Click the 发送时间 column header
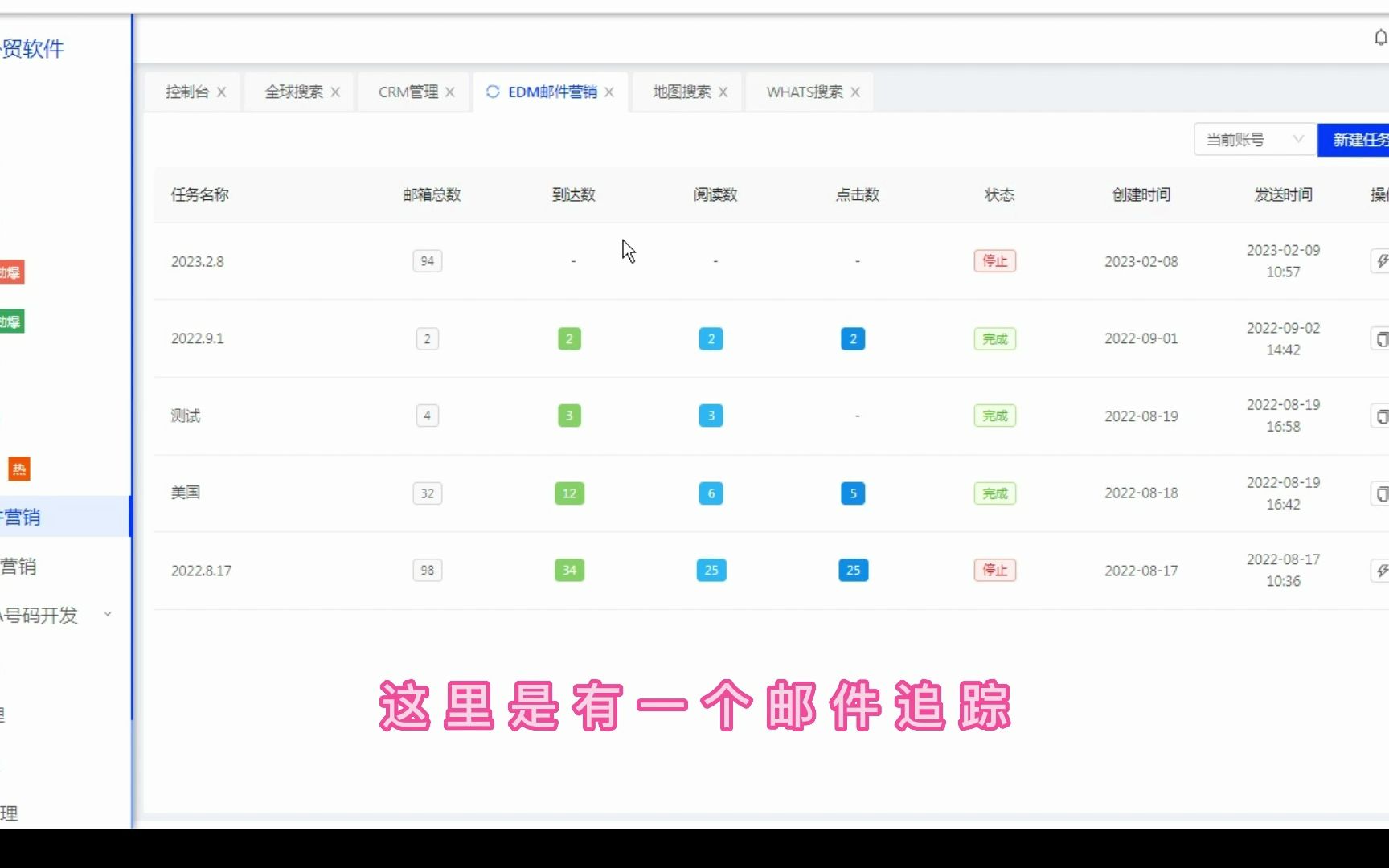Image resolution: width=1389 pixels, height=868 pixels. tap(1283, 195)
